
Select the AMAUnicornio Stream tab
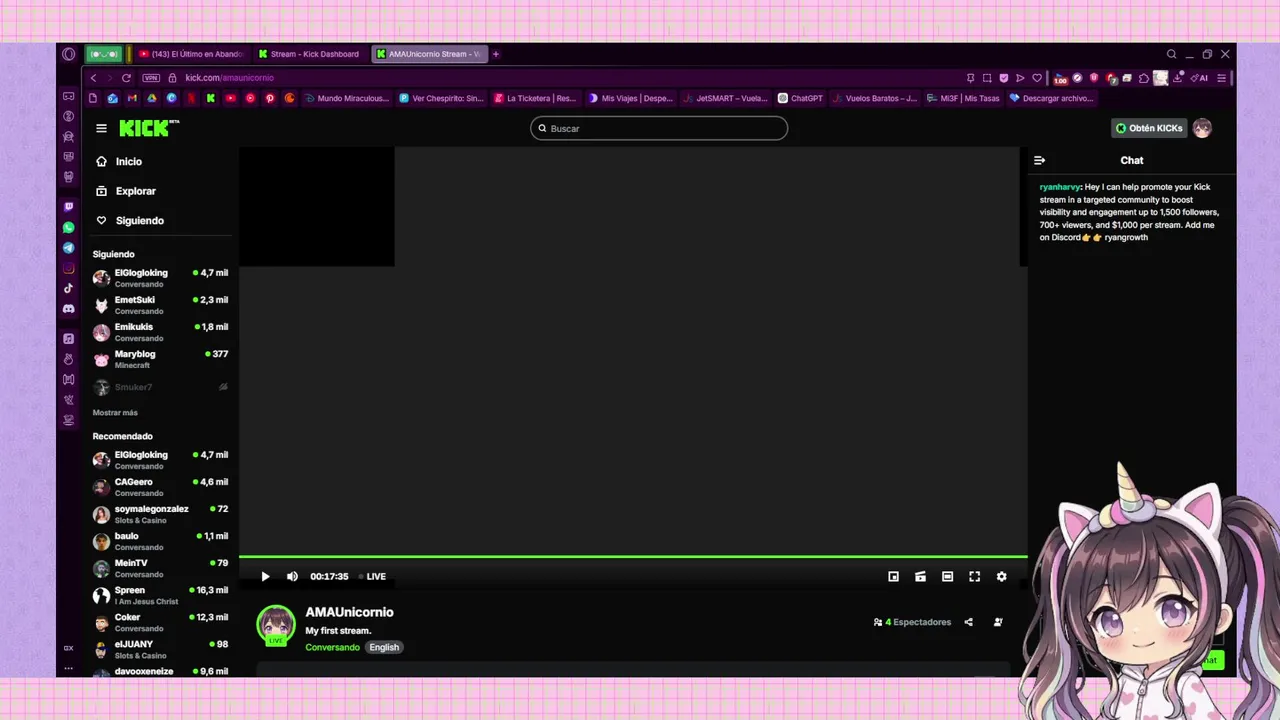428,54
